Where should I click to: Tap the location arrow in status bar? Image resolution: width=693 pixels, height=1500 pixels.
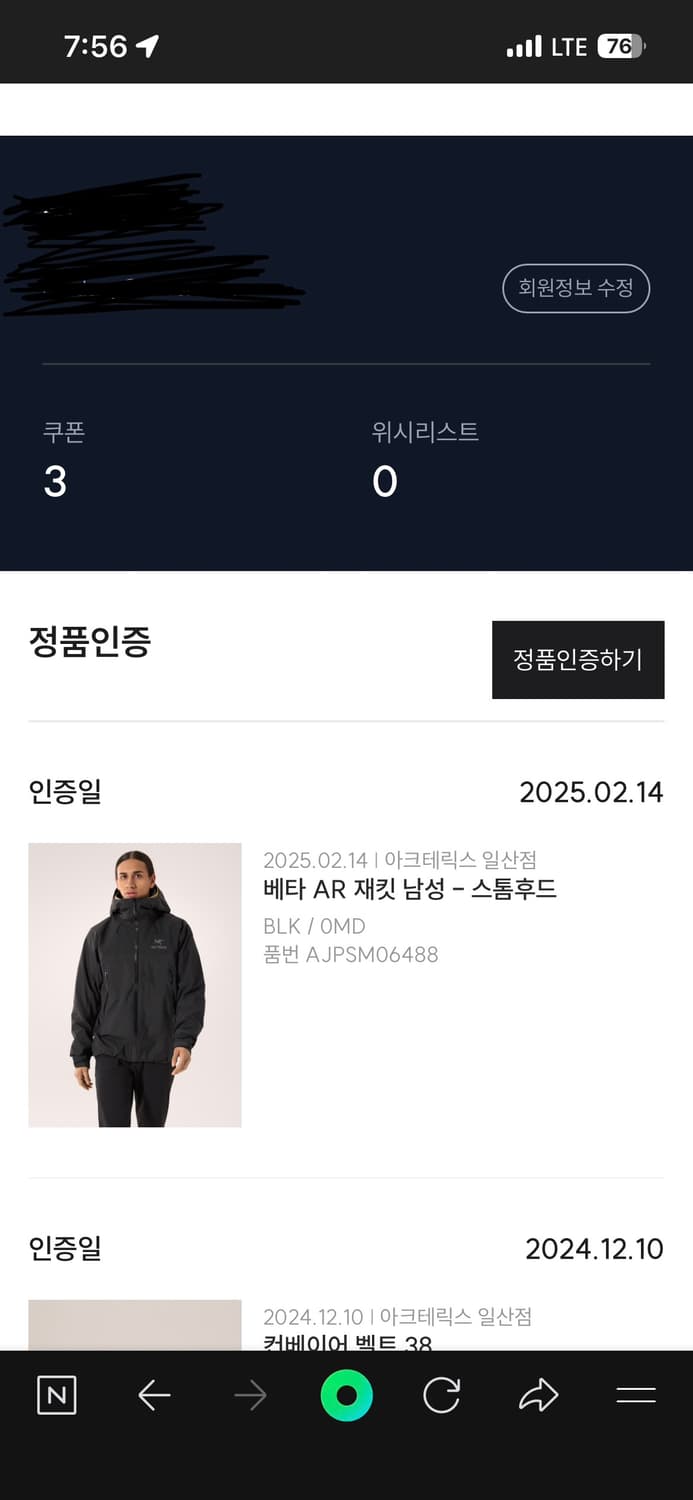(x=147, y=46)
